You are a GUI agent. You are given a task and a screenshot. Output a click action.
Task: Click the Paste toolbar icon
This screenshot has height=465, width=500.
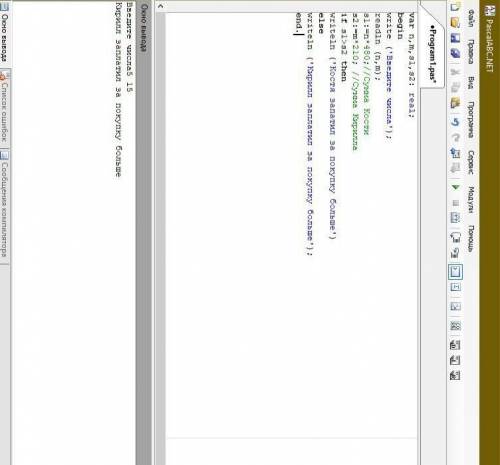click(x=455, y=103)
